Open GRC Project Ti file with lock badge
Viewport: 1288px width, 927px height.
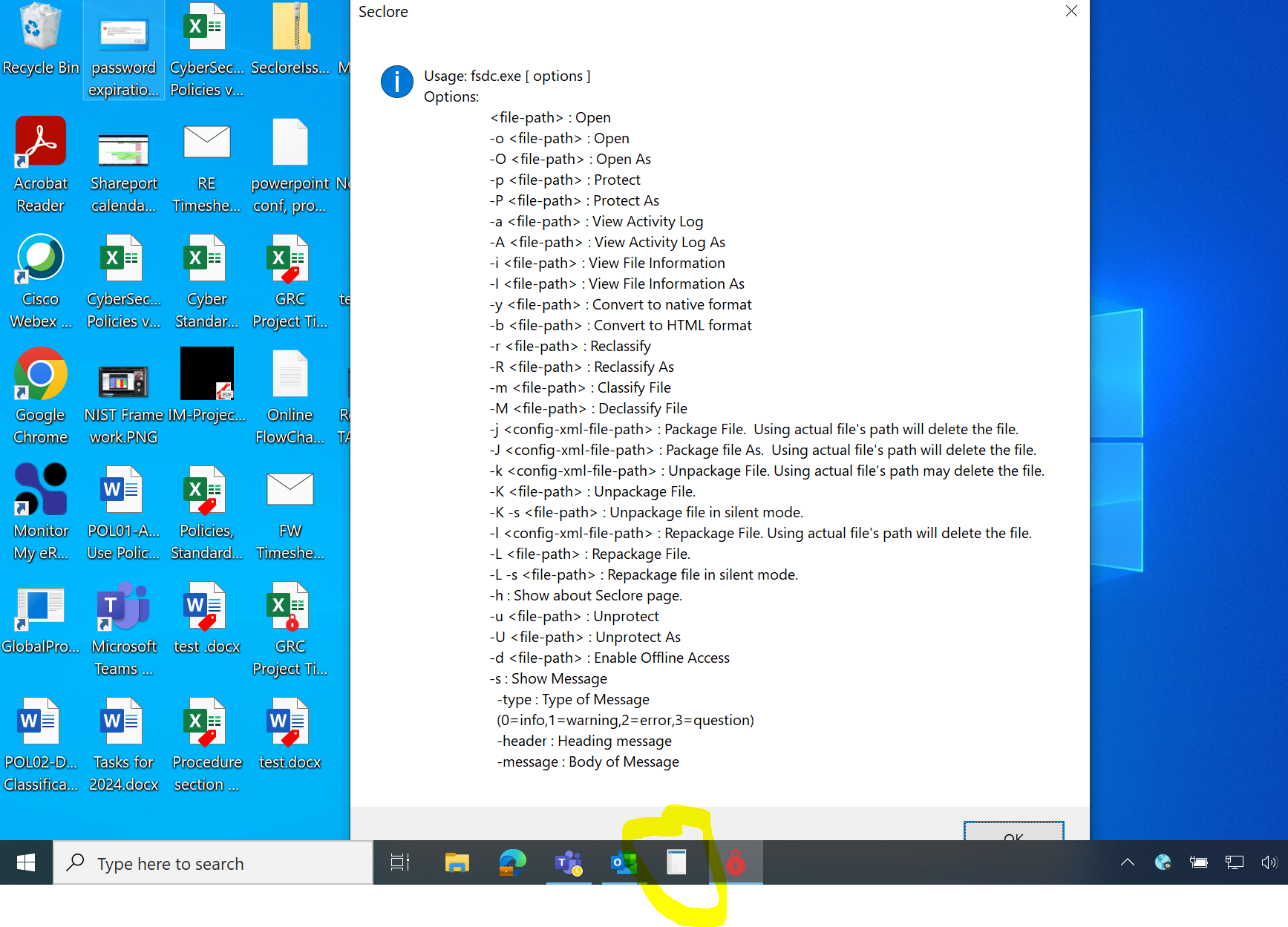[x=290, y=628]
